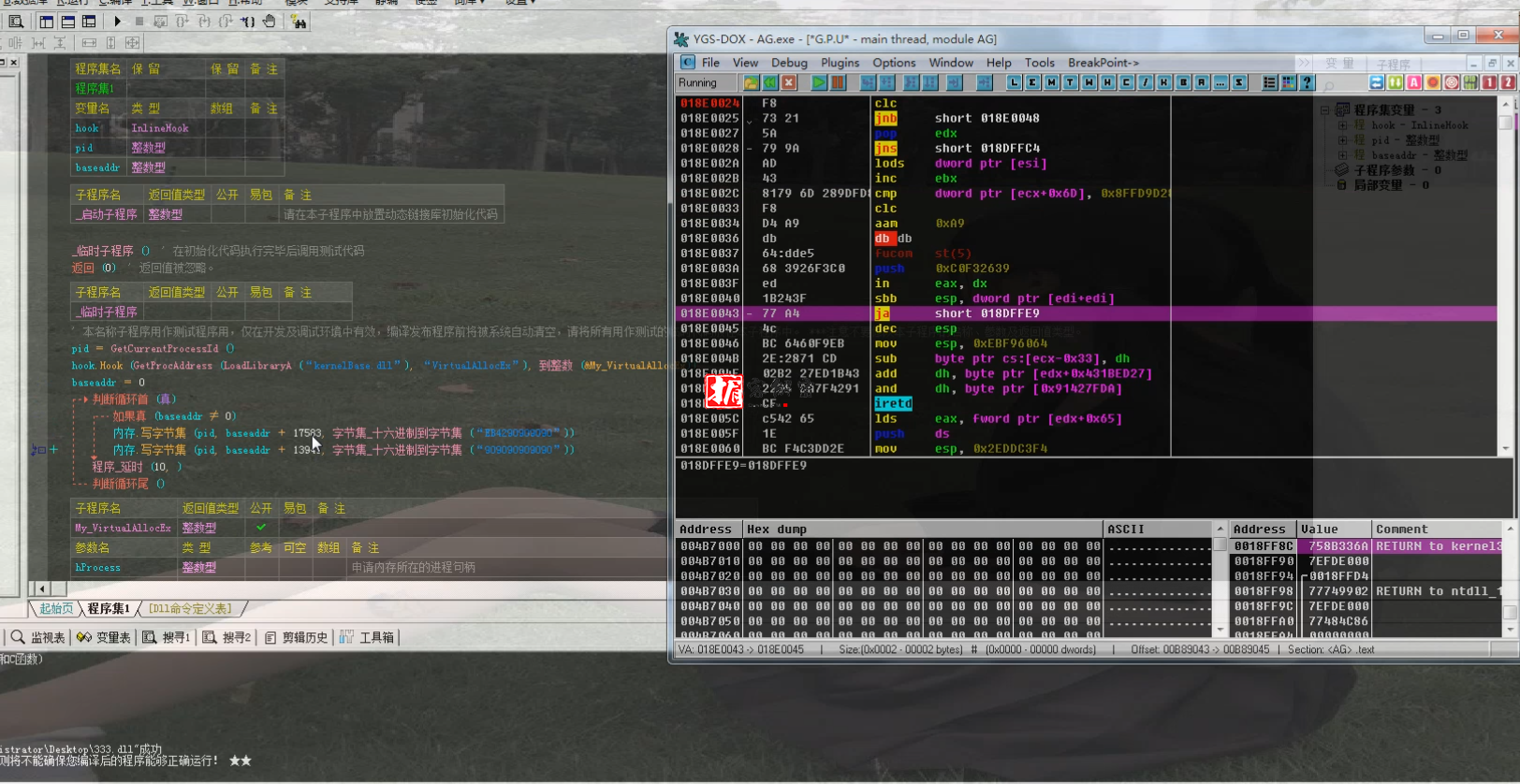
Task: Expand the >> chevron beside the 变量 tab
Action: pyautogui.click(x=1303, y=63)
